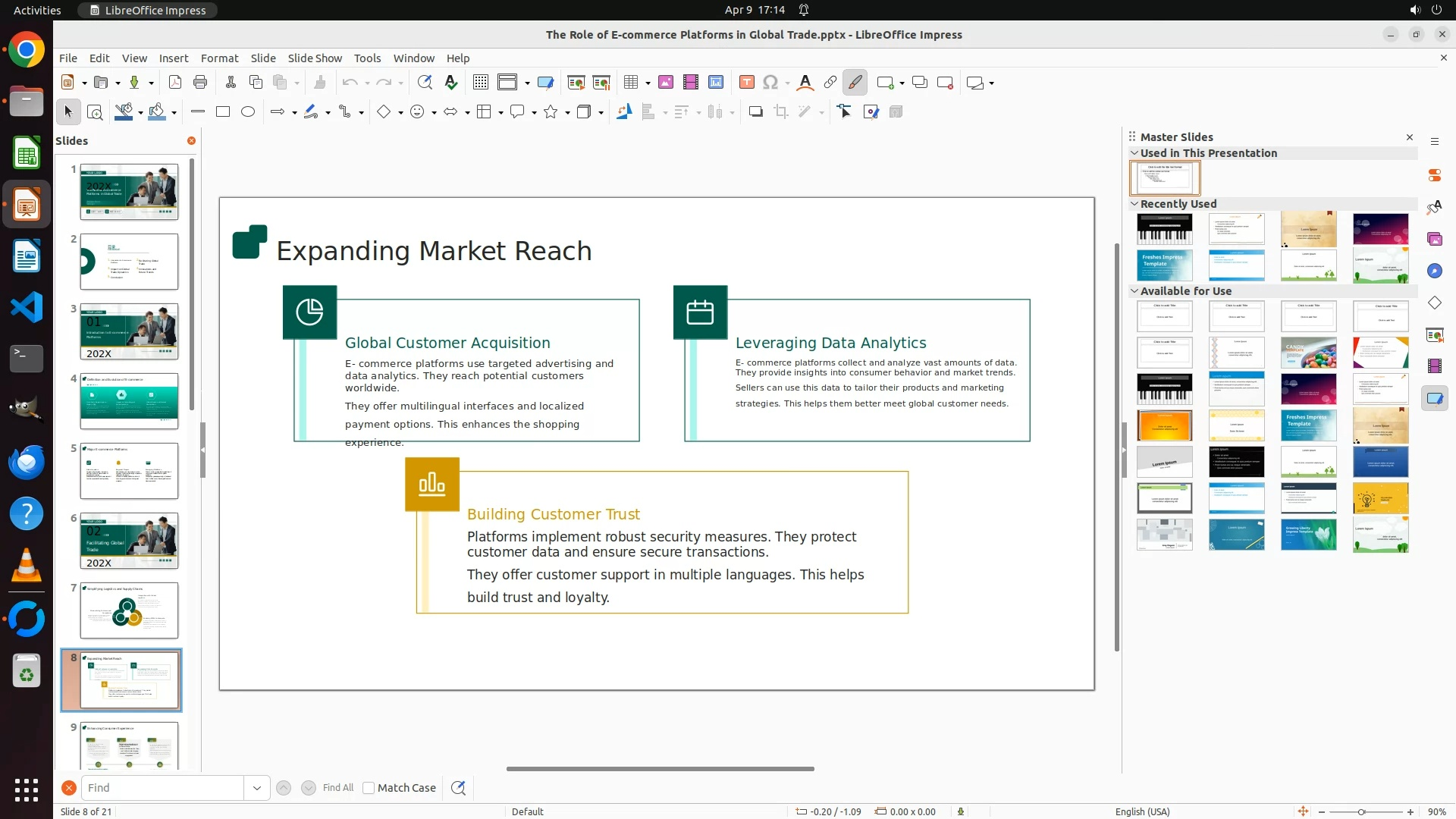Click the Display Grid toolbar icon

(480, 82)
